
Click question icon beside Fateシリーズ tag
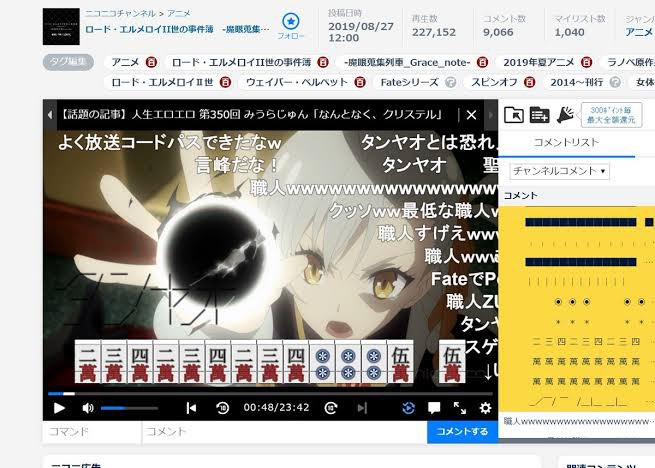[x=450, y=82]
